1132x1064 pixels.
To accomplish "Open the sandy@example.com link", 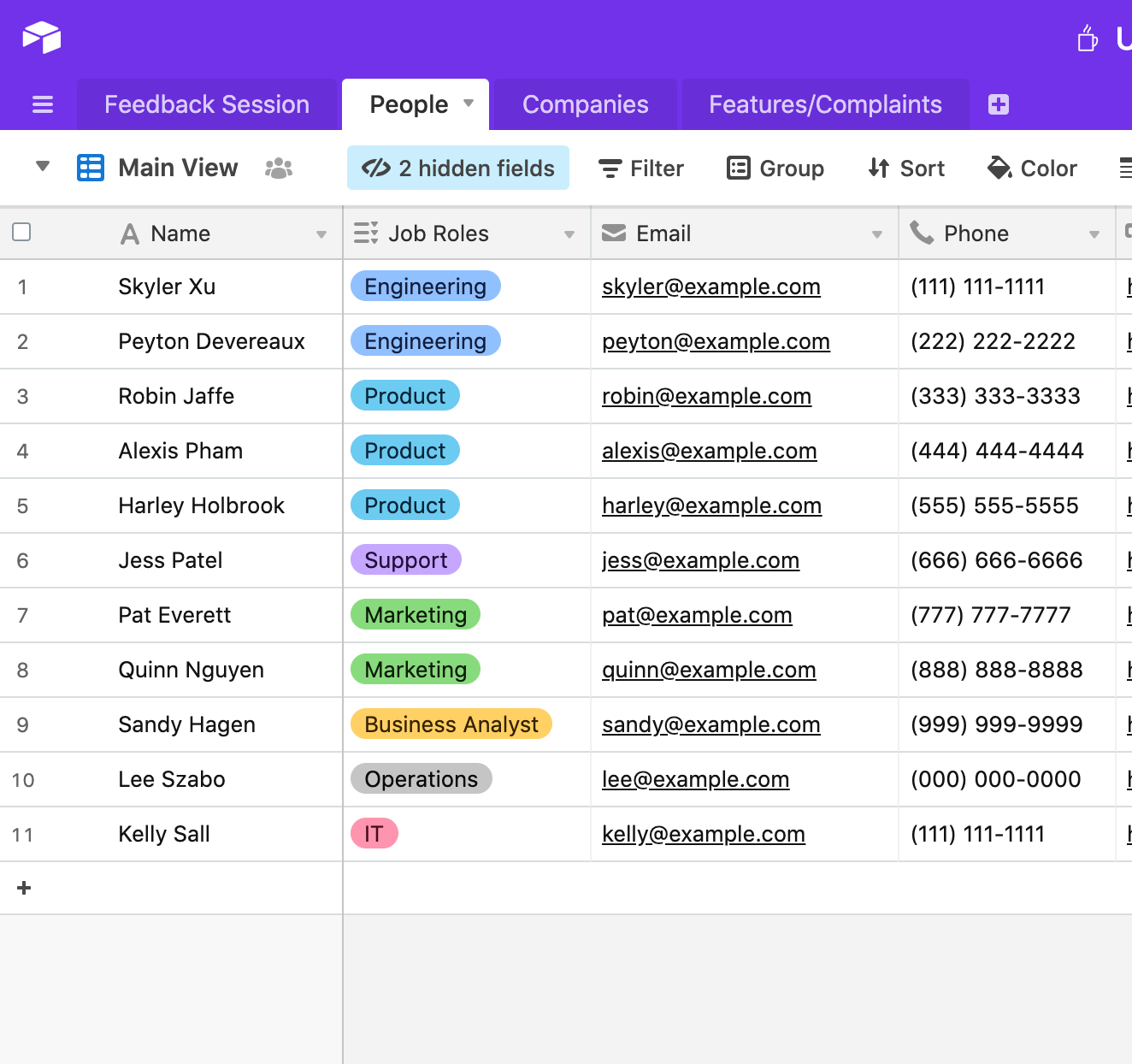I will coord(711,724).
